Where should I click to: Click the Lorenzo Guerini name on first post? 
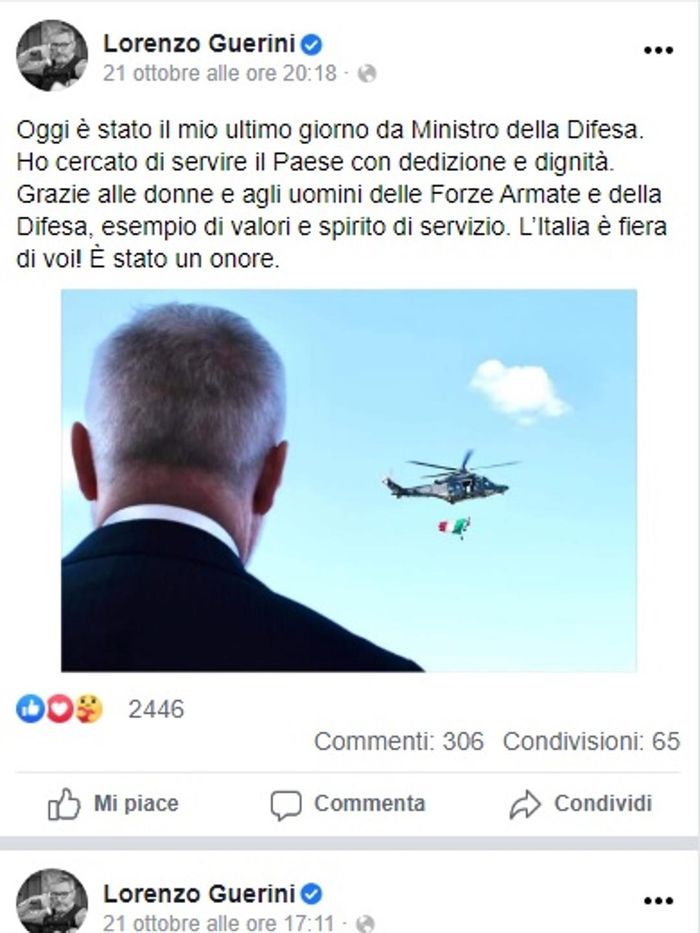[x=199, y=43]
